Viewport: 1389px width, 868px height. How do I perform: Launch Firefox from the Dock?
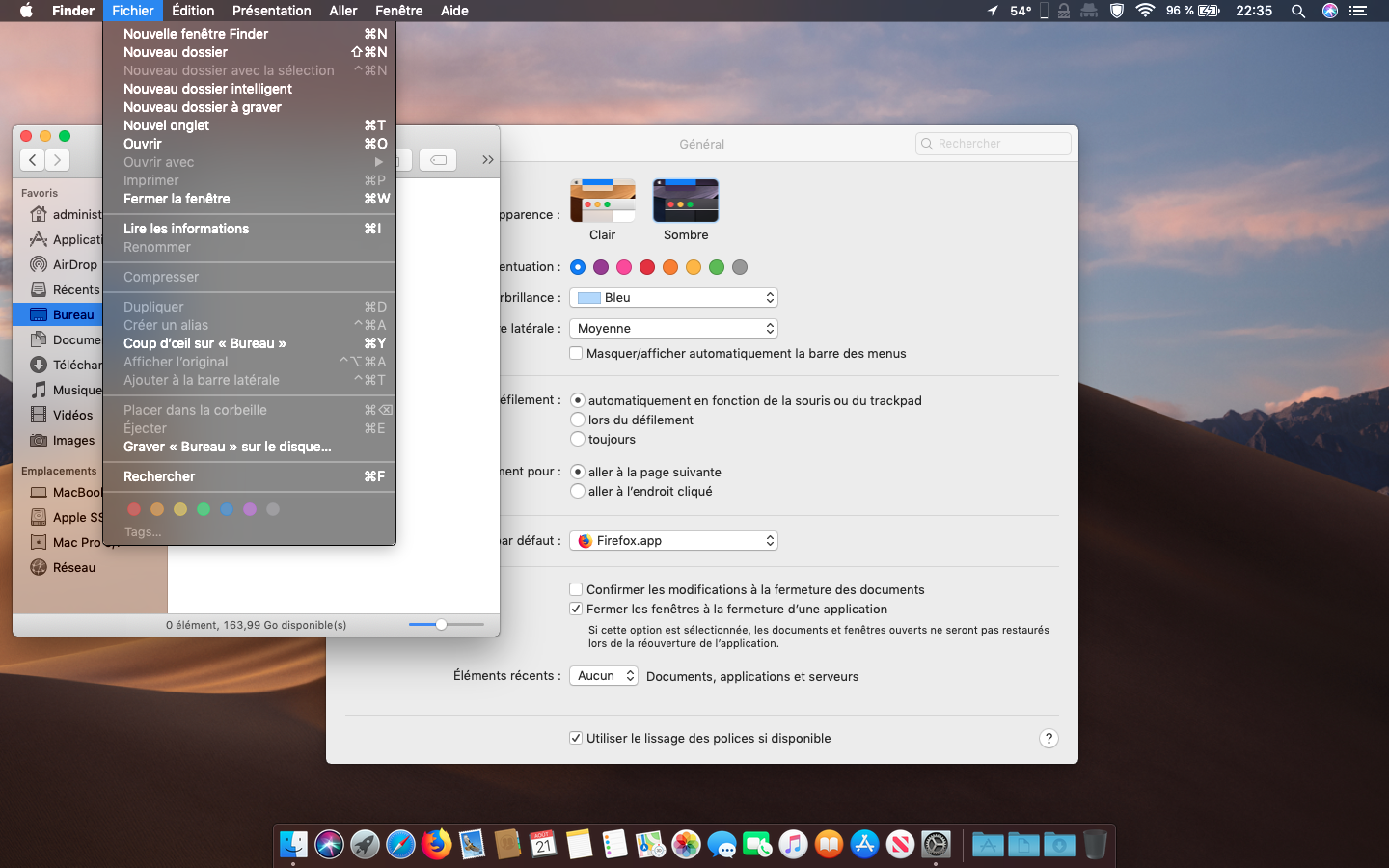click(x=436, y=845)
